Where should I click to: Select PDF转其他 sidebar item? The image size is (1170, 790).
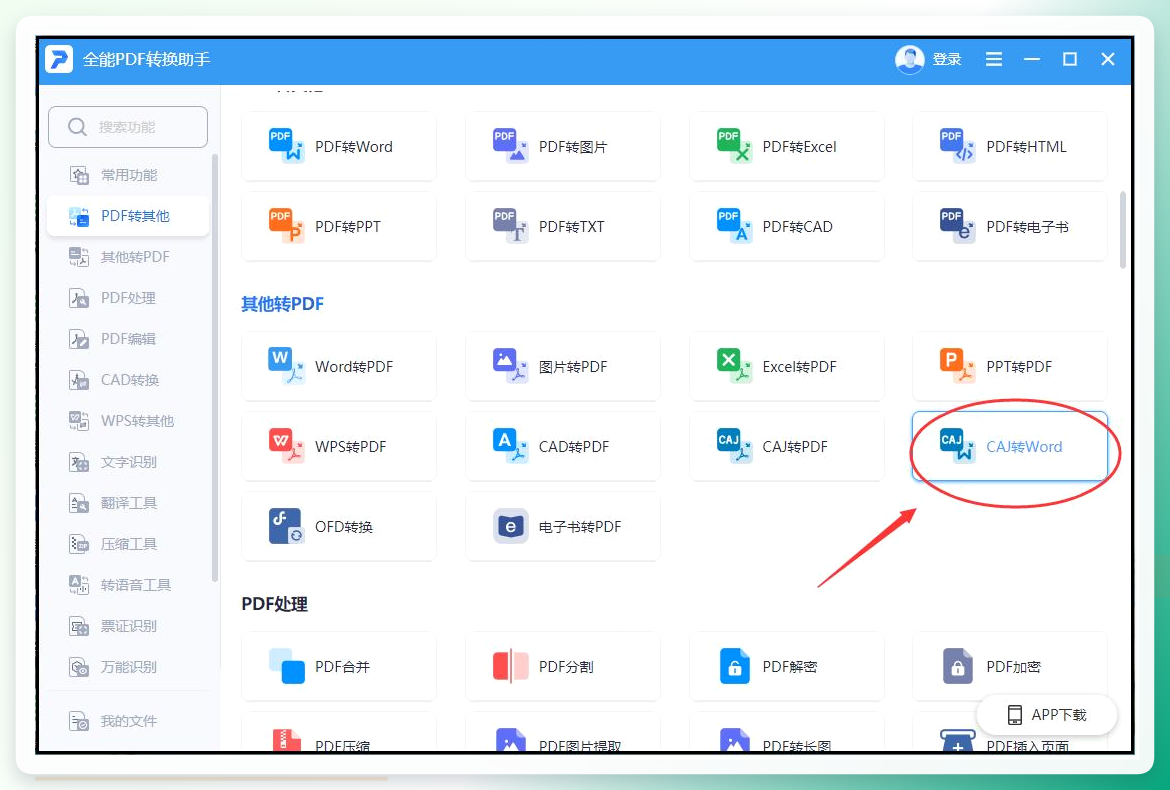pyautogui.click(x=128, y=216)
